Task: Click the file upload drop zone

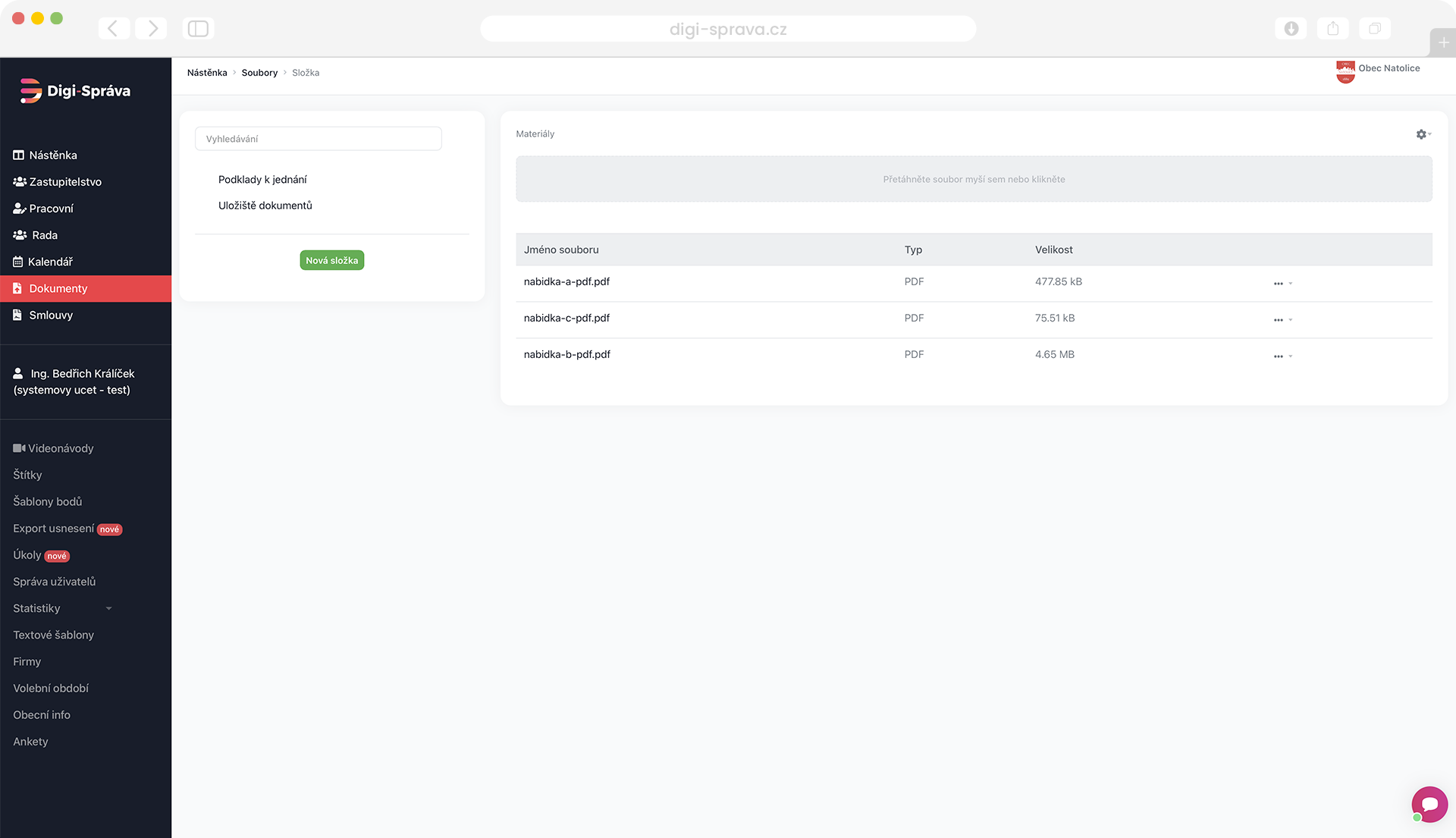Action: pyautogui.click(x=974, y=179)
